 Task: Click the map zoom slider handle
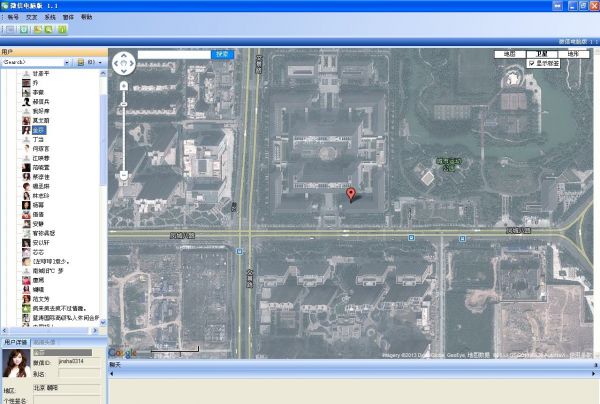pyautogui.click(x=124, y=104)
